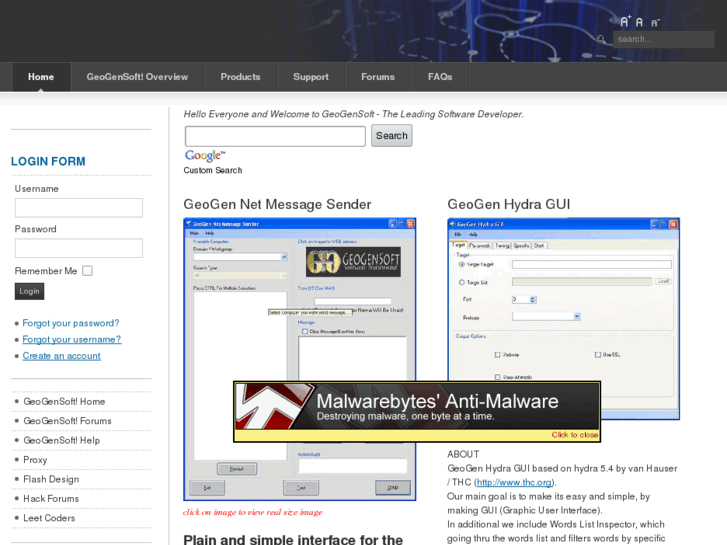
Task: Click the Google custom search text field
Action: (x=275, y=136)
